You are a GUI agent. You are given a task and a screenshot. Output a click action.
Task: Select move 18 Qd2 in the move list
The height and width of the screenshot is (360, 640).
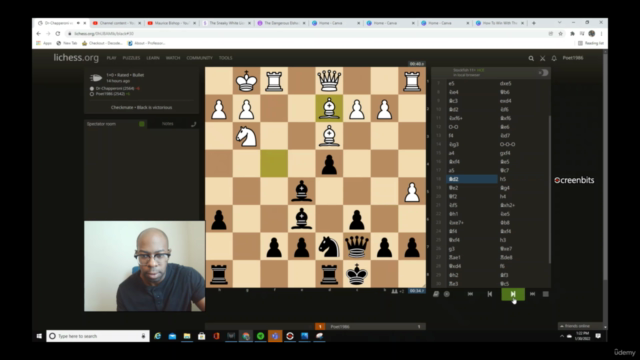pos(471,179)
